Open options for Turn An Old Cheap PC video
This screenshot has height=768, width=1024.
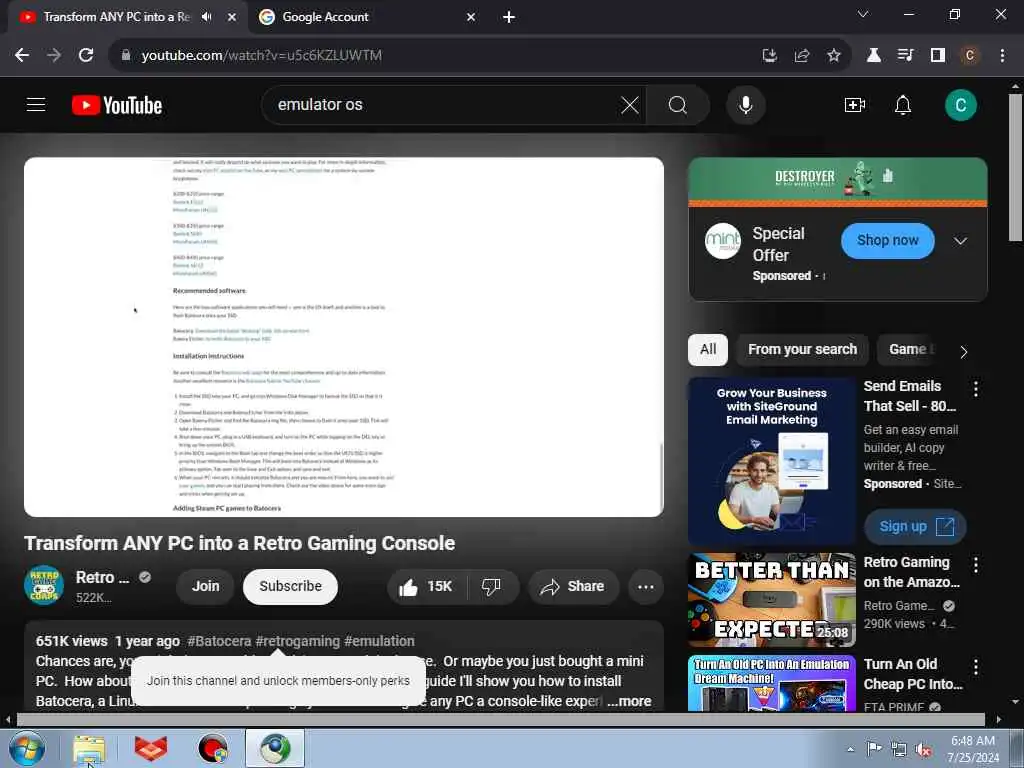[x=976, y=667]
